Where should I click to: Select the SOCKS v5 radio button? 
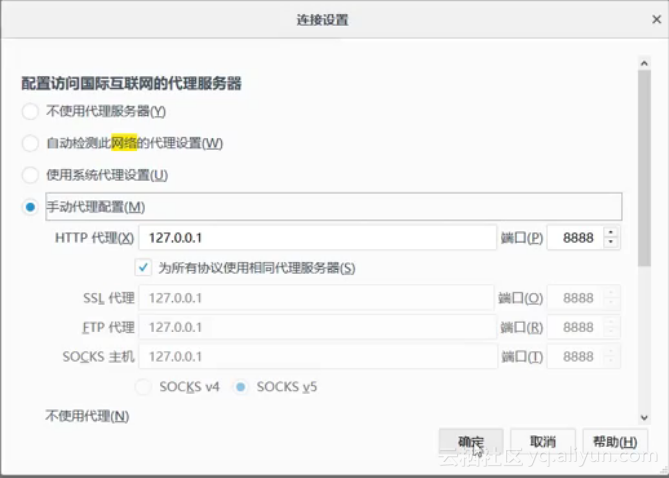[240, 387]
